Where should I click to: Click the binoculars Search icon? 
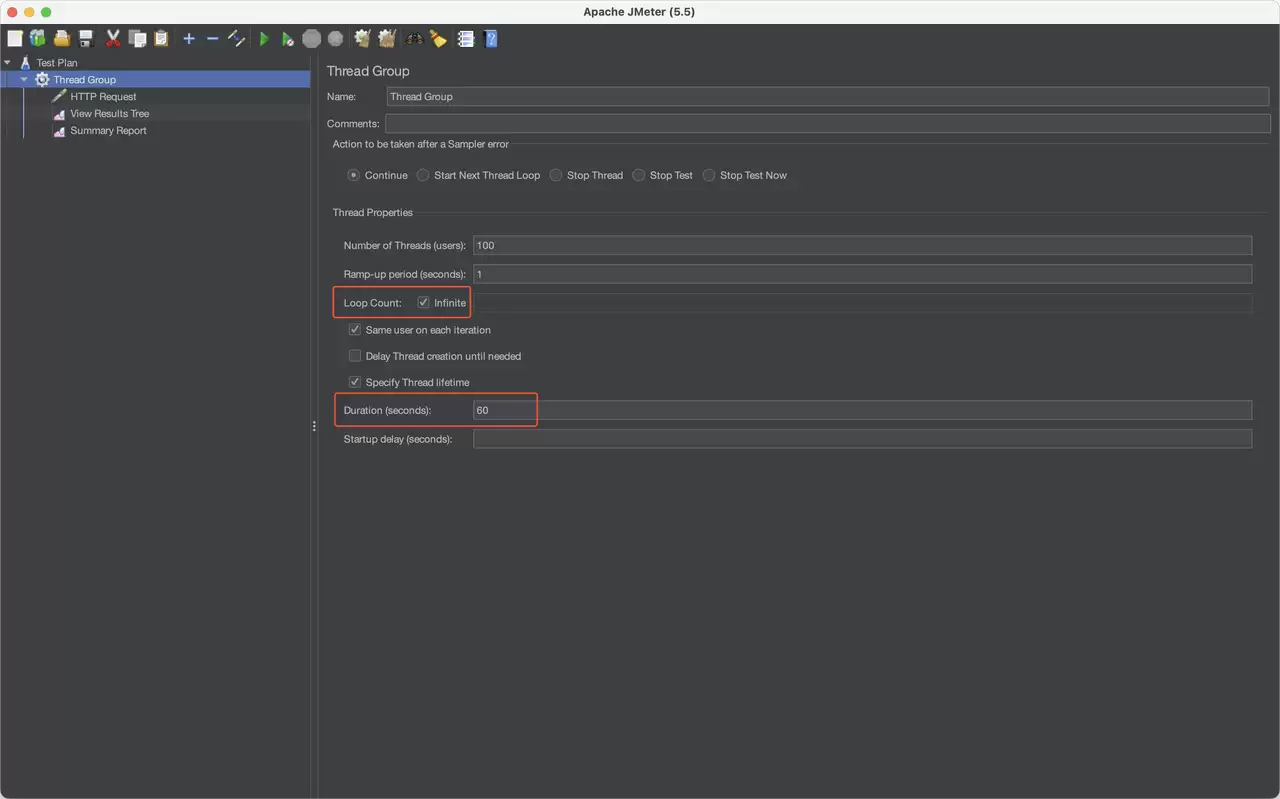414,39
